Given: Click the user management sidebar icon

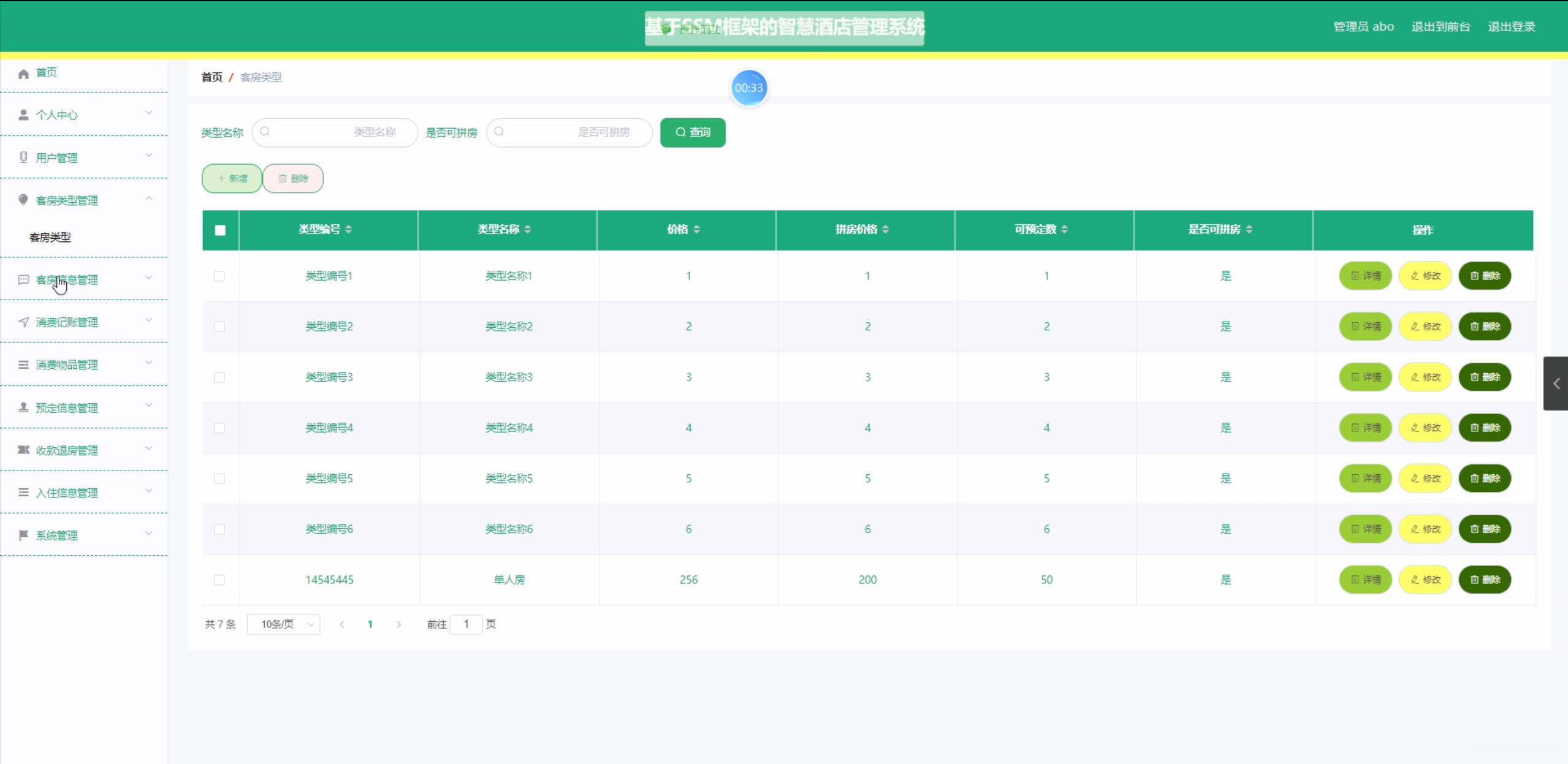Looking at the screenshot, I should click(23, 157).
